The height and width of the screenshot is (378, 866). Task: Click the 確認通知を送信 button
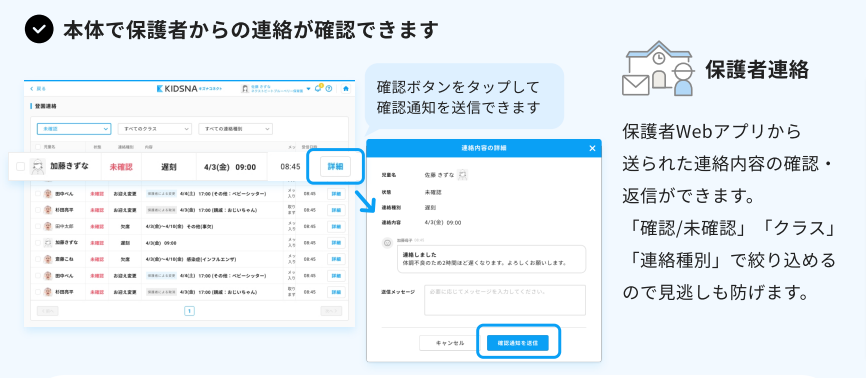(x=518, y=343)
